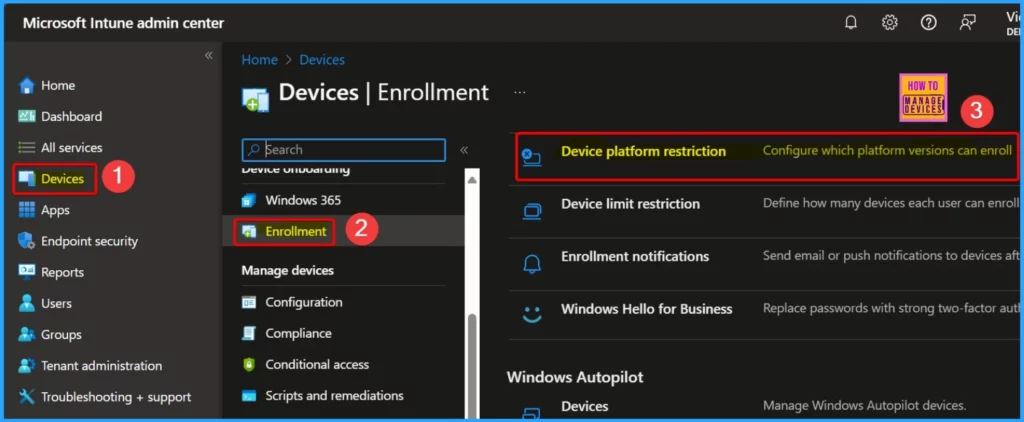Click the All services list icon

[x=27, y=148]
